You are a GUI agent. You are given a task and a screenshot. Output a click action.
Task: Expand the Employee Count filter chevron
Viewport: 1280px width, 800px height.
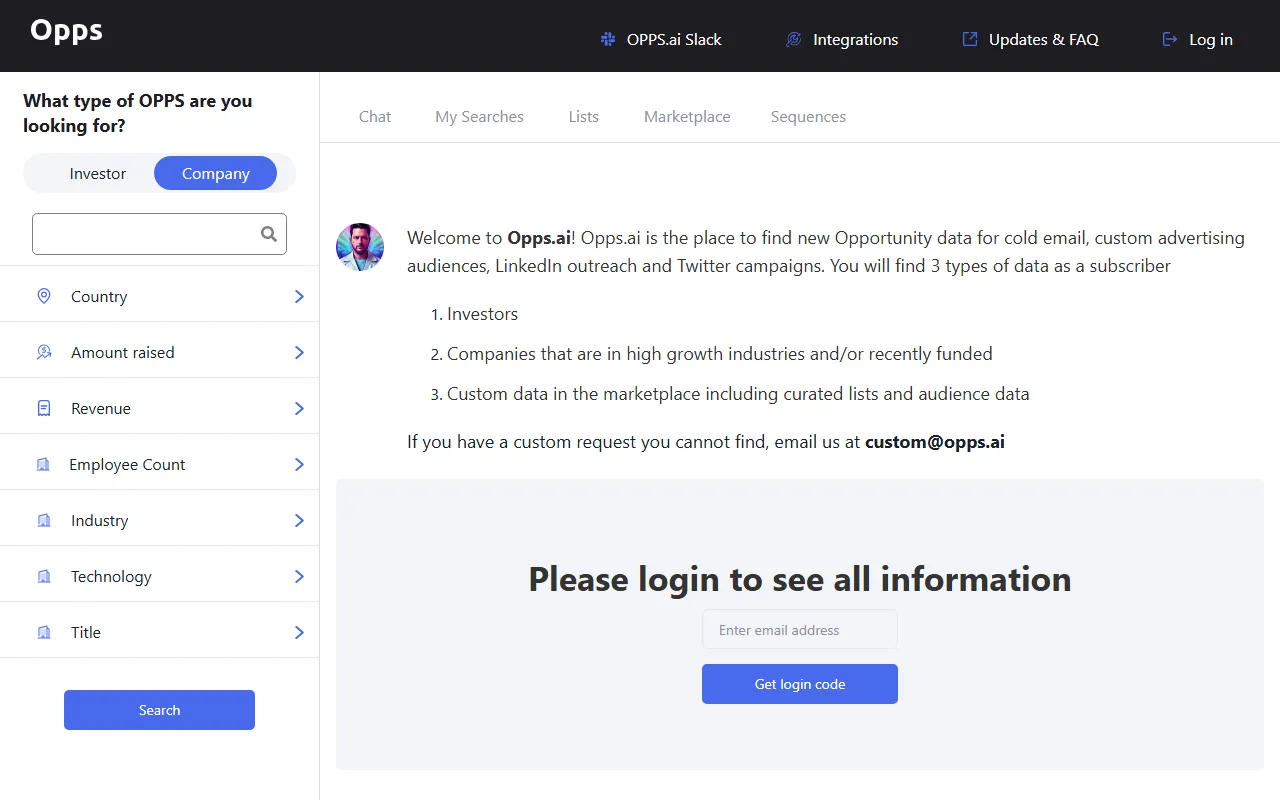[299, 464]
